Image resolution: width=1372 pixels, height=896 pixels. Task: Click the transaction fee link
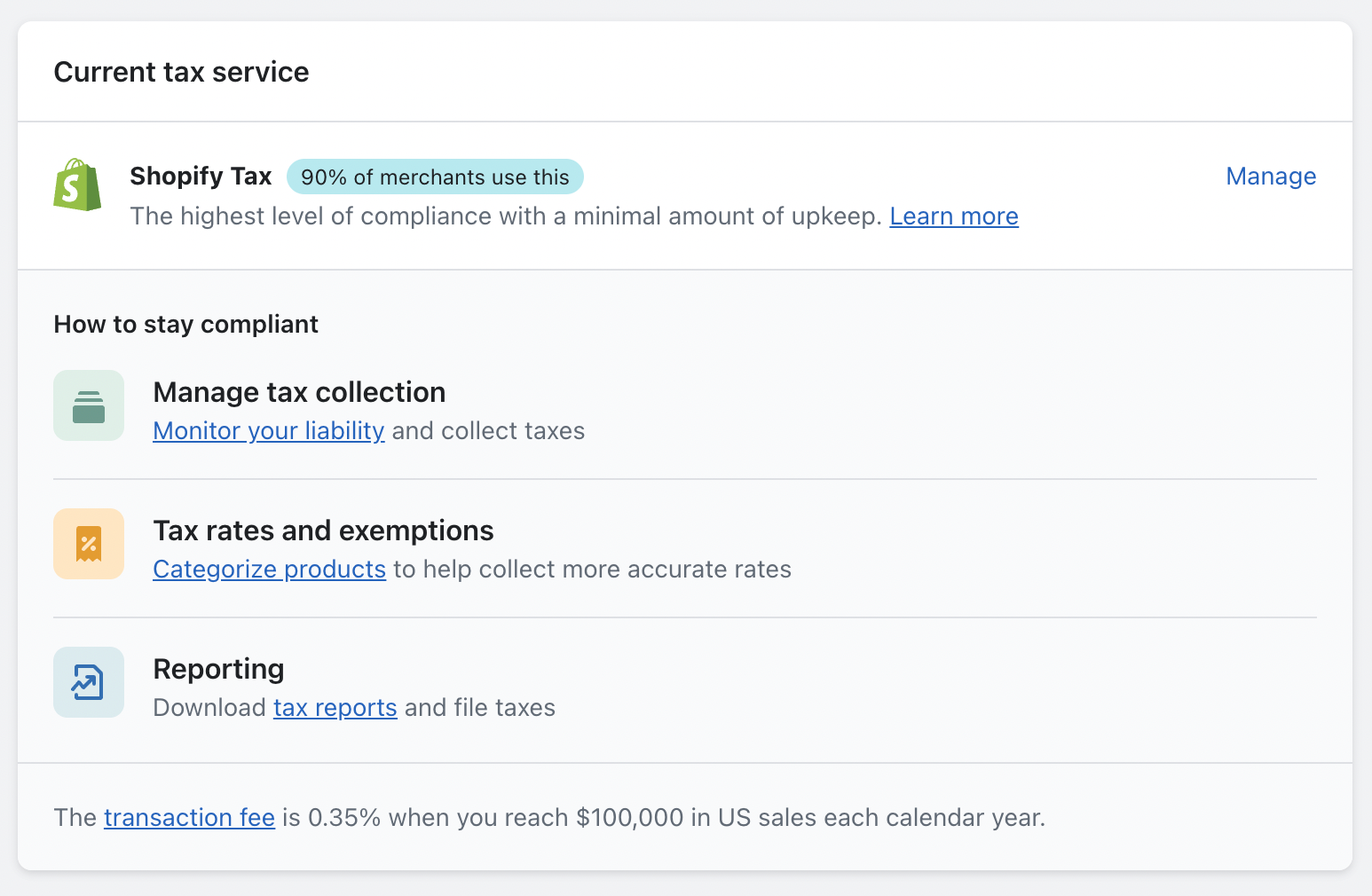[189, 818]
